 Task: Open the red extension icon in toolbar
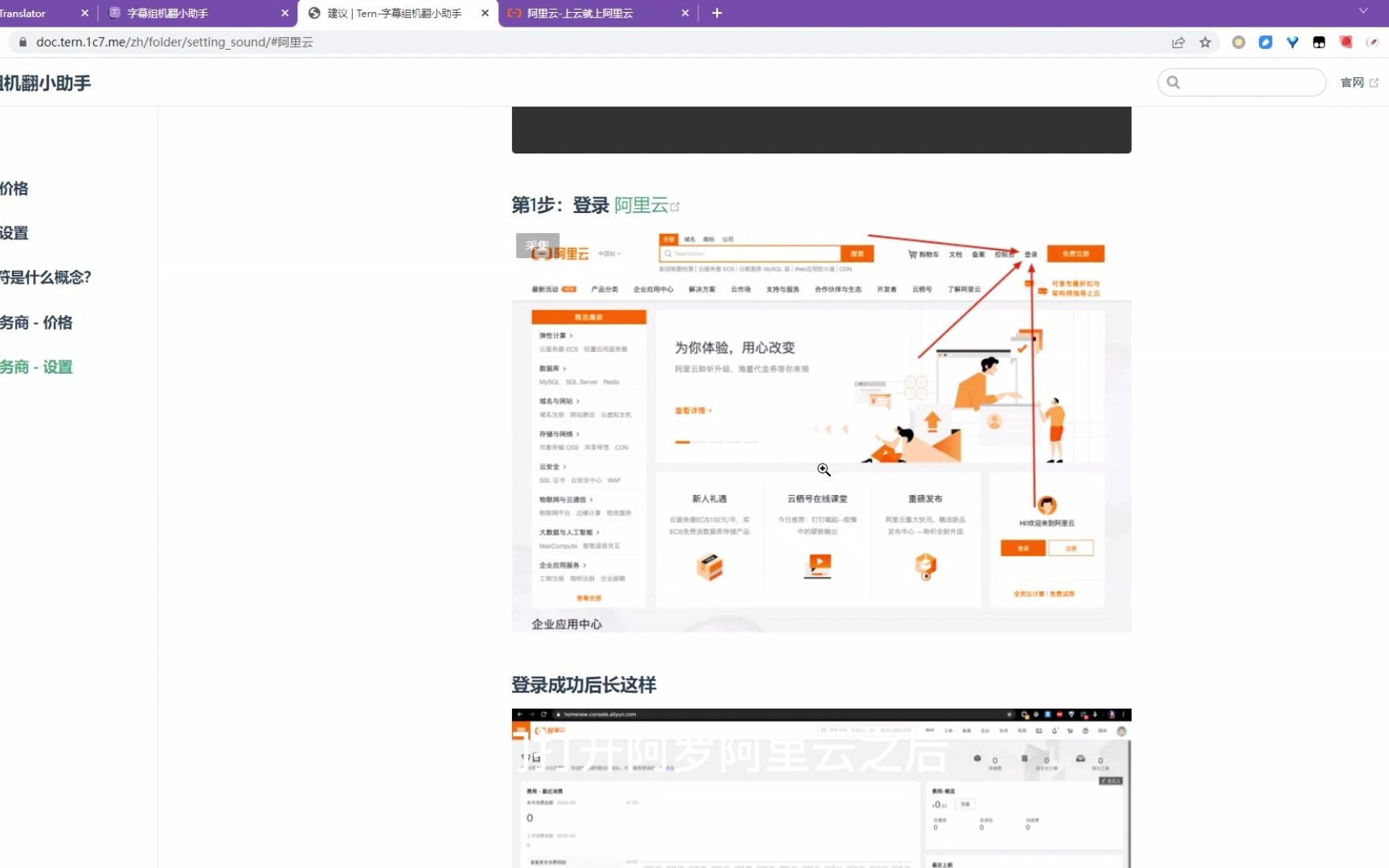tap(1346, 42)
